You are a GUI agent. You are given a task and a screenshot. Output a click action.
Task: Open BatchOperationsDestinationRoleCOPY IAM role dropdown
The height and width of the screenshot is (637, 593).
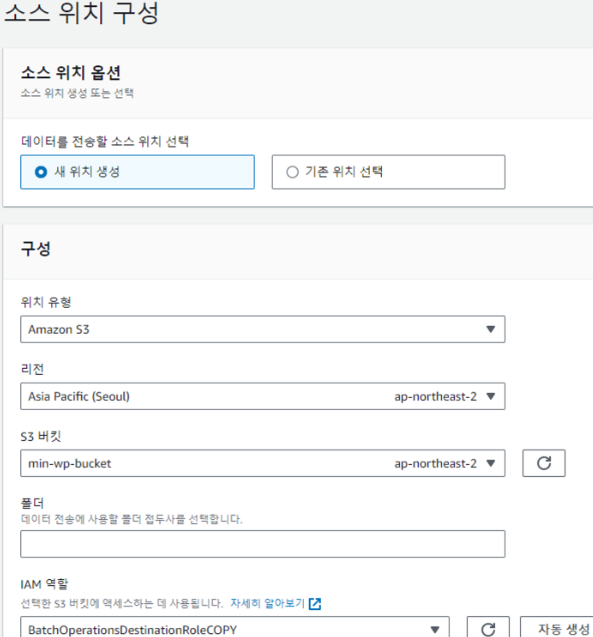pyautogui.click(x=235, y=628)
